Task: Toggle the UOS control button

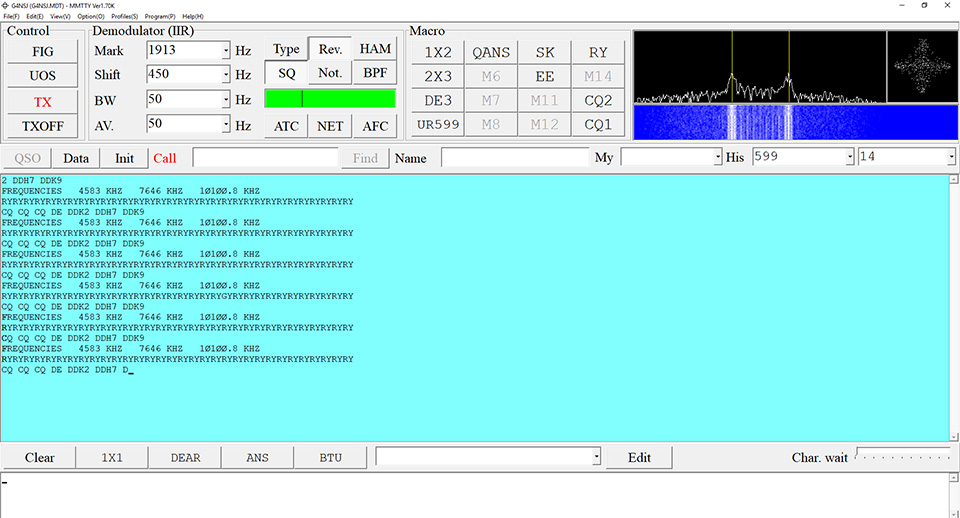Action: [x=42, y=76]
